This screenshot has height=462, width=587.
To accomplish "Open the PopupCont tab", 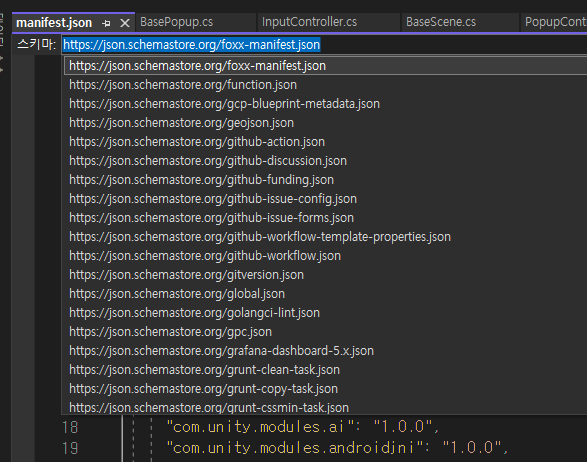I will click(555, 22).
